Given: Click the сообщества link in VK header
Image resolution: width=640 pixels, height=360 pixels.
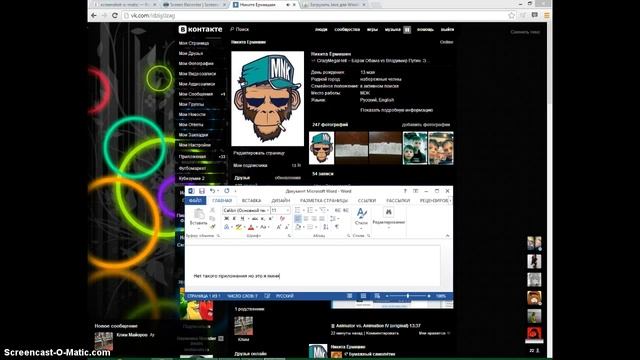Looking at the screenshot, I should (347, 29).
